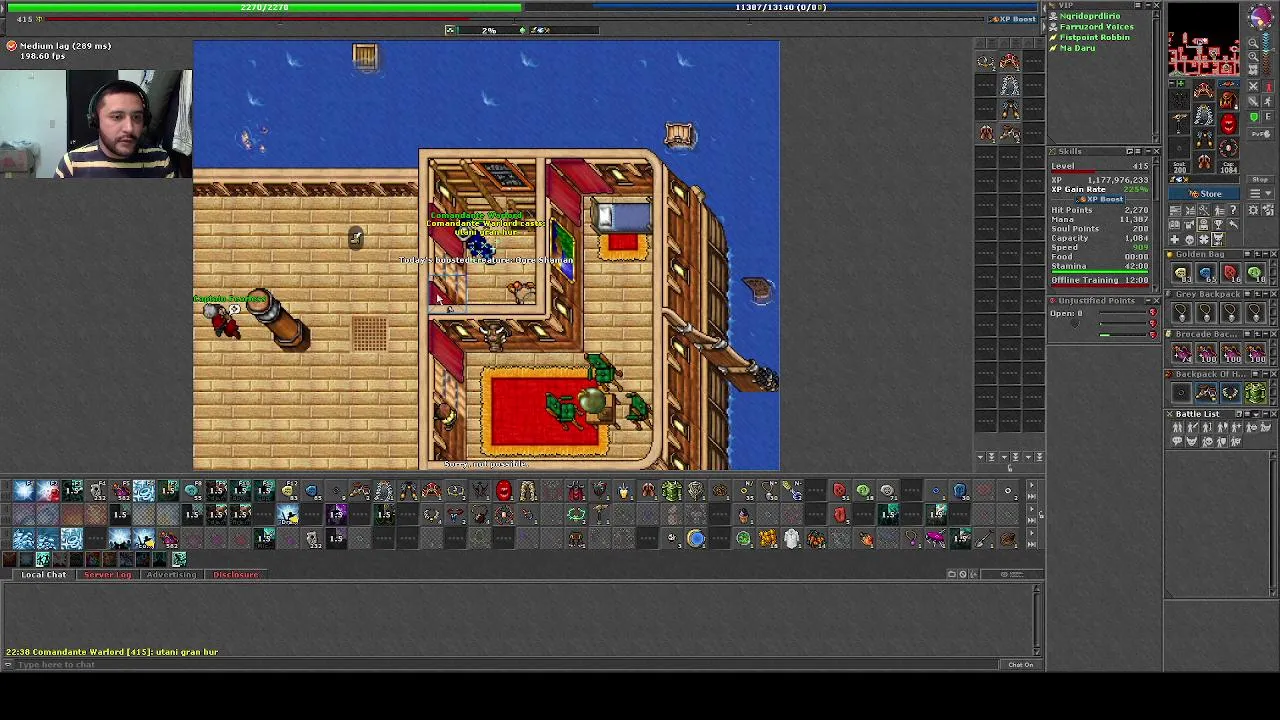Select the flower necklace in Backpack Of H
The width and height of the screenshot is (1280, 720).
point(1230,394)
